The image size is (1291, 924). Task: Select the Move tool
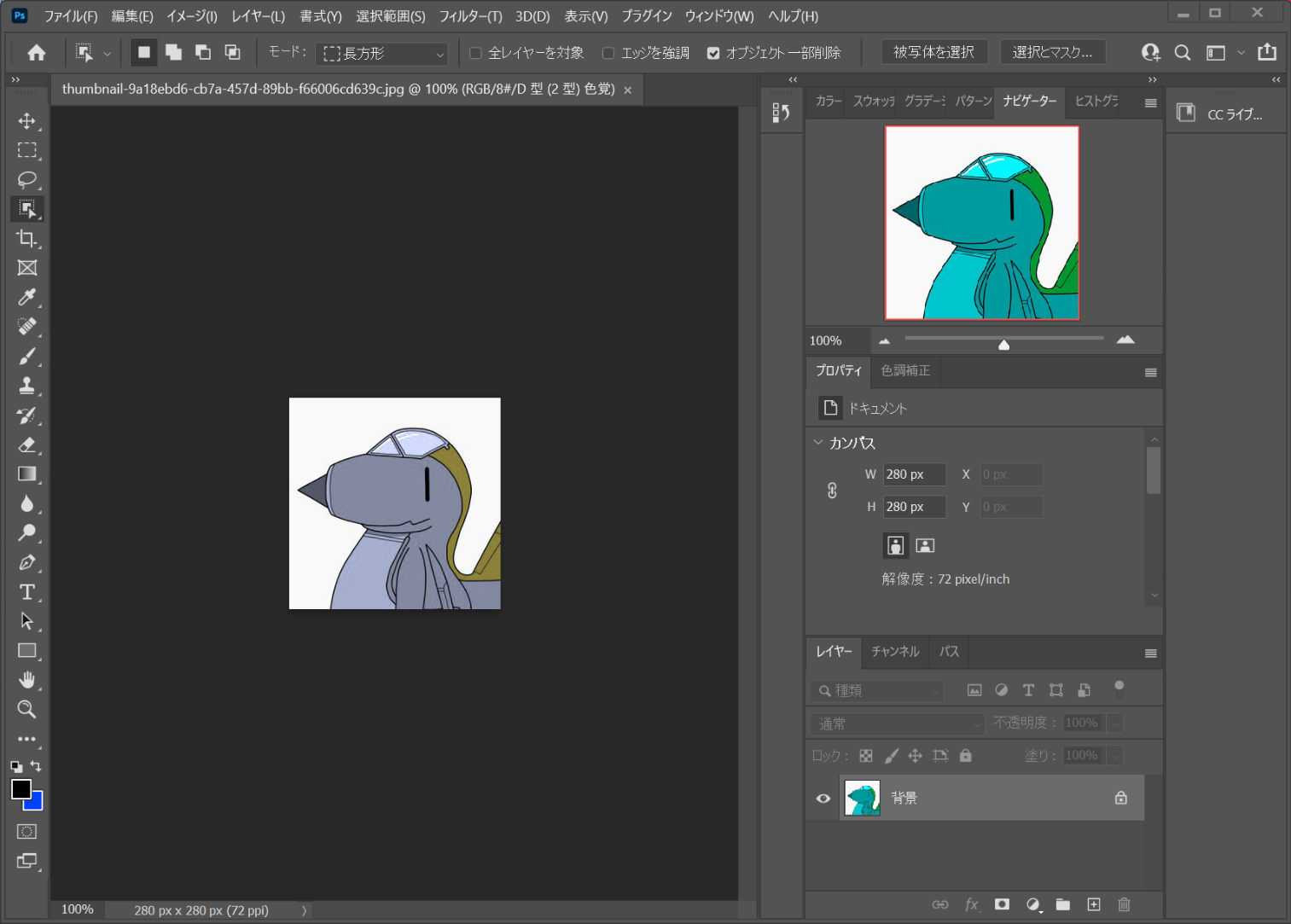pos(27,120)
